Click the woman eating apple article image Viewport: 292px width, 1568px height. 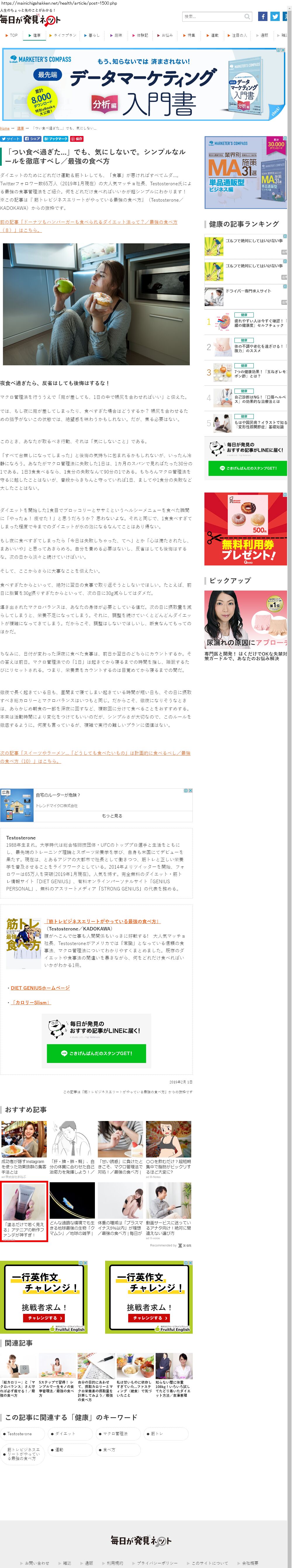point(96,304)
